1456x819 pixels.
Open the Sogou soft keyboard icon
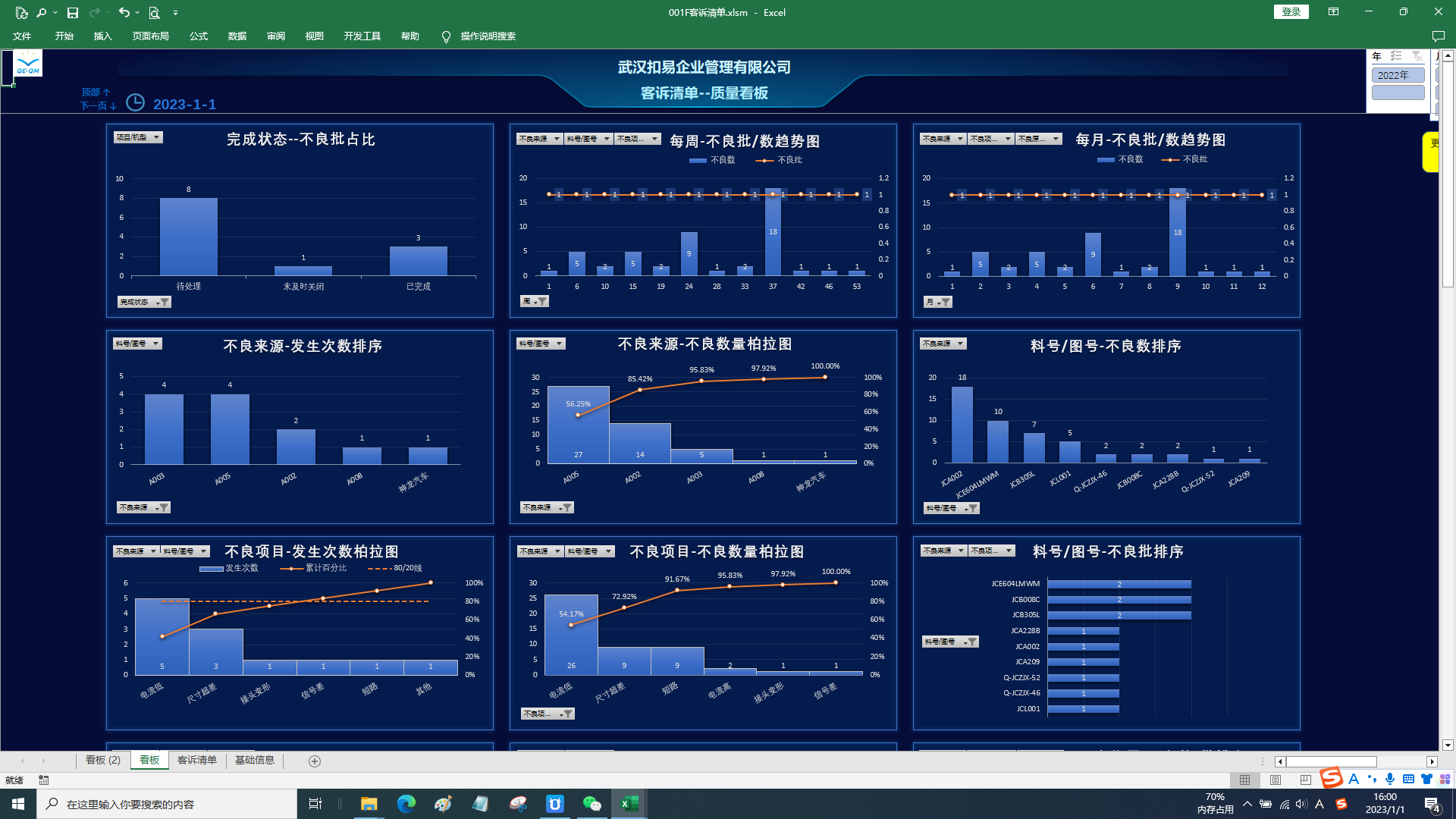click(1408, 779)
